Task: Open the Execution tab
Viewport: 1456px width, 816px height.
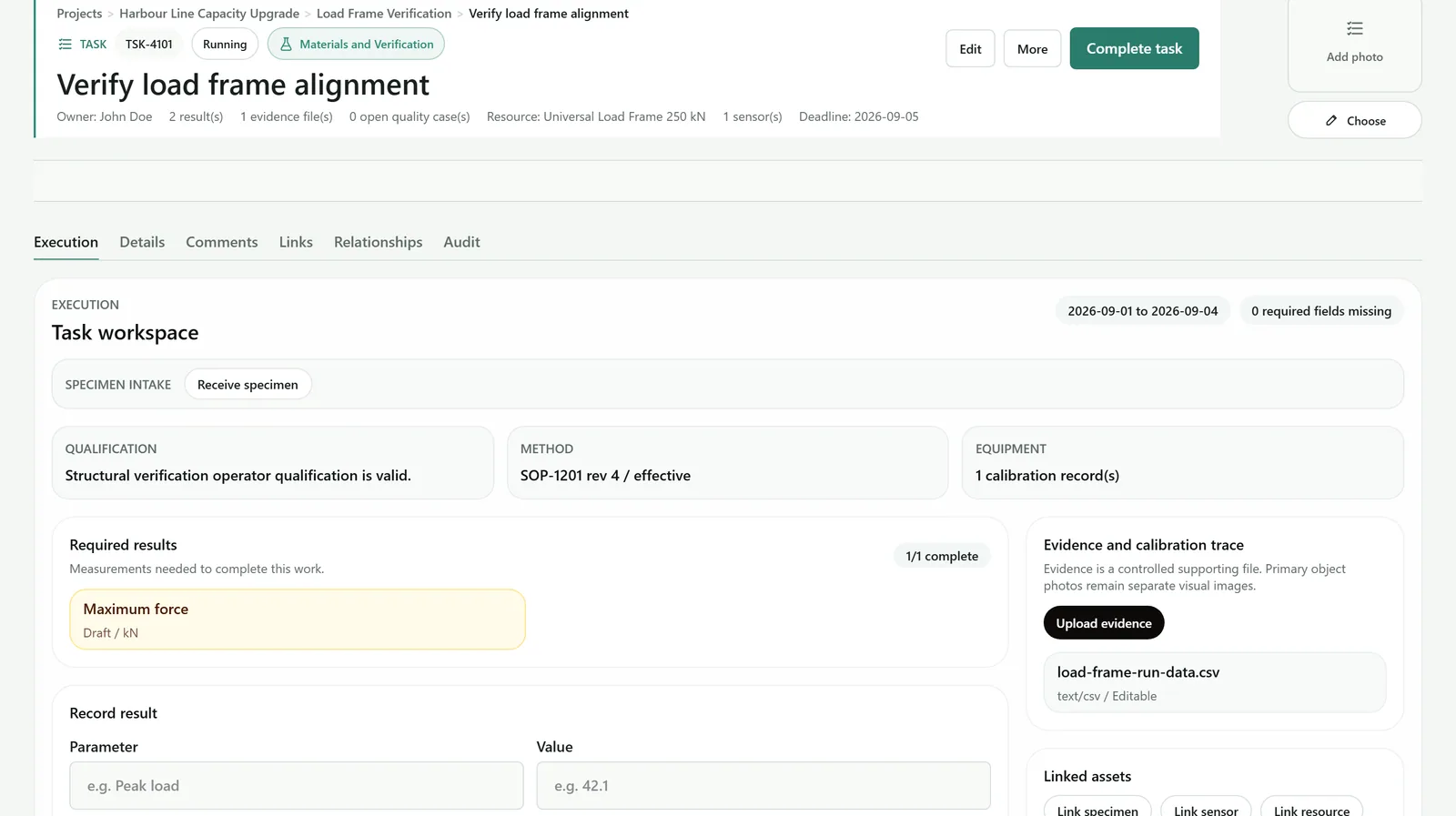Action: click(x=66, y=242)
